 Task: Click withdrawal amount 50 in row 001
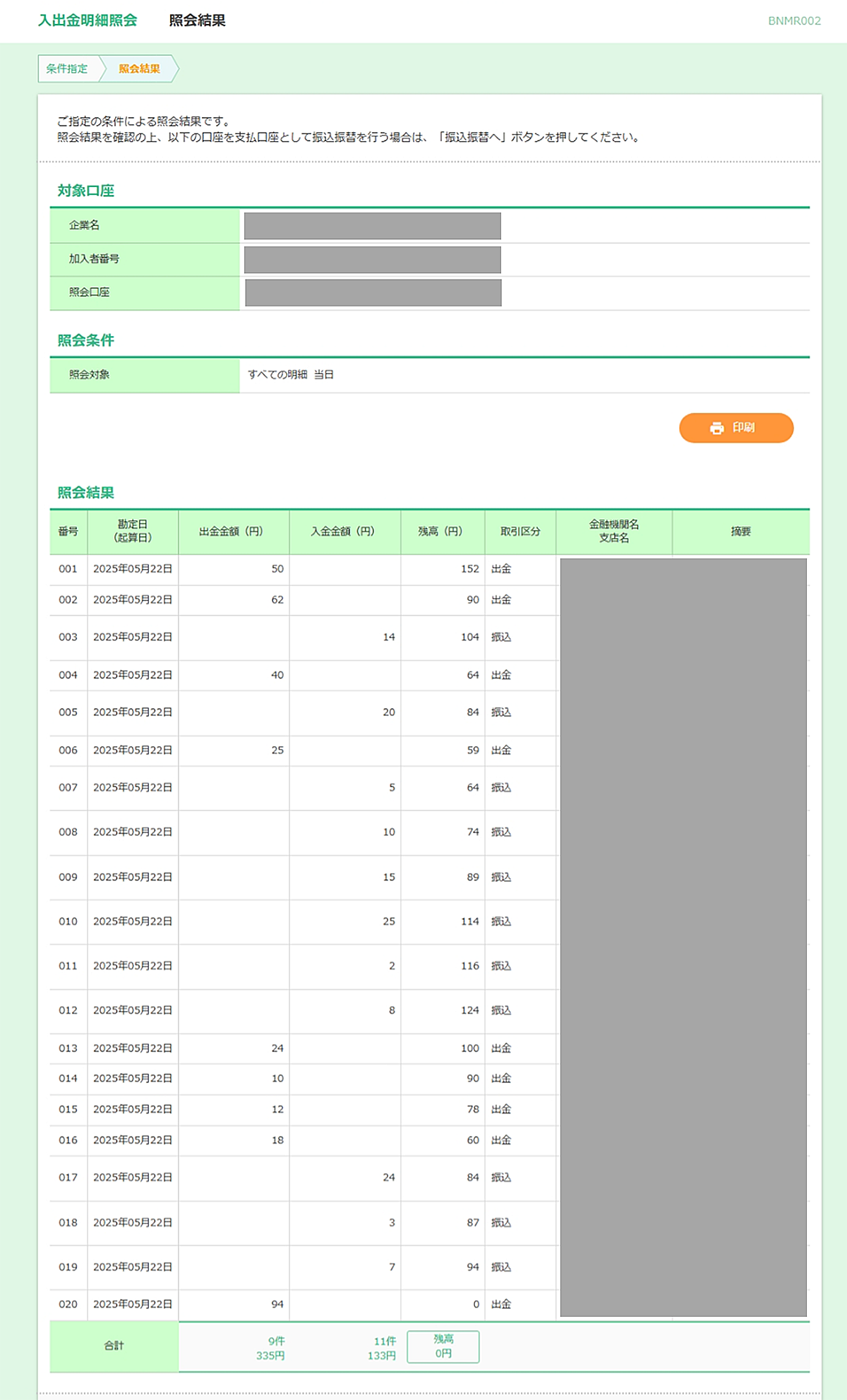coord(277,569)
